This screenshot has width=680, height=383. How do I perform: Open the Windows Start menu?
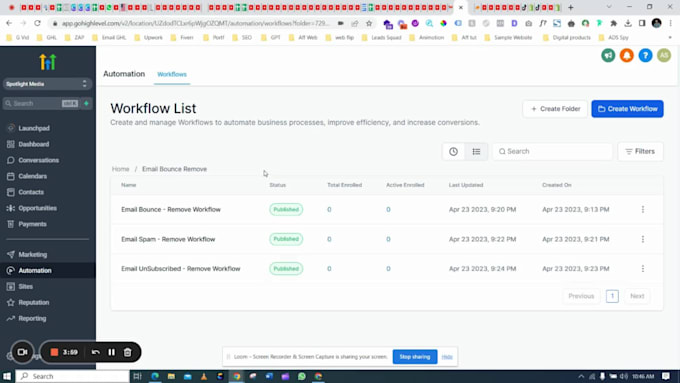tap(7, 376)
